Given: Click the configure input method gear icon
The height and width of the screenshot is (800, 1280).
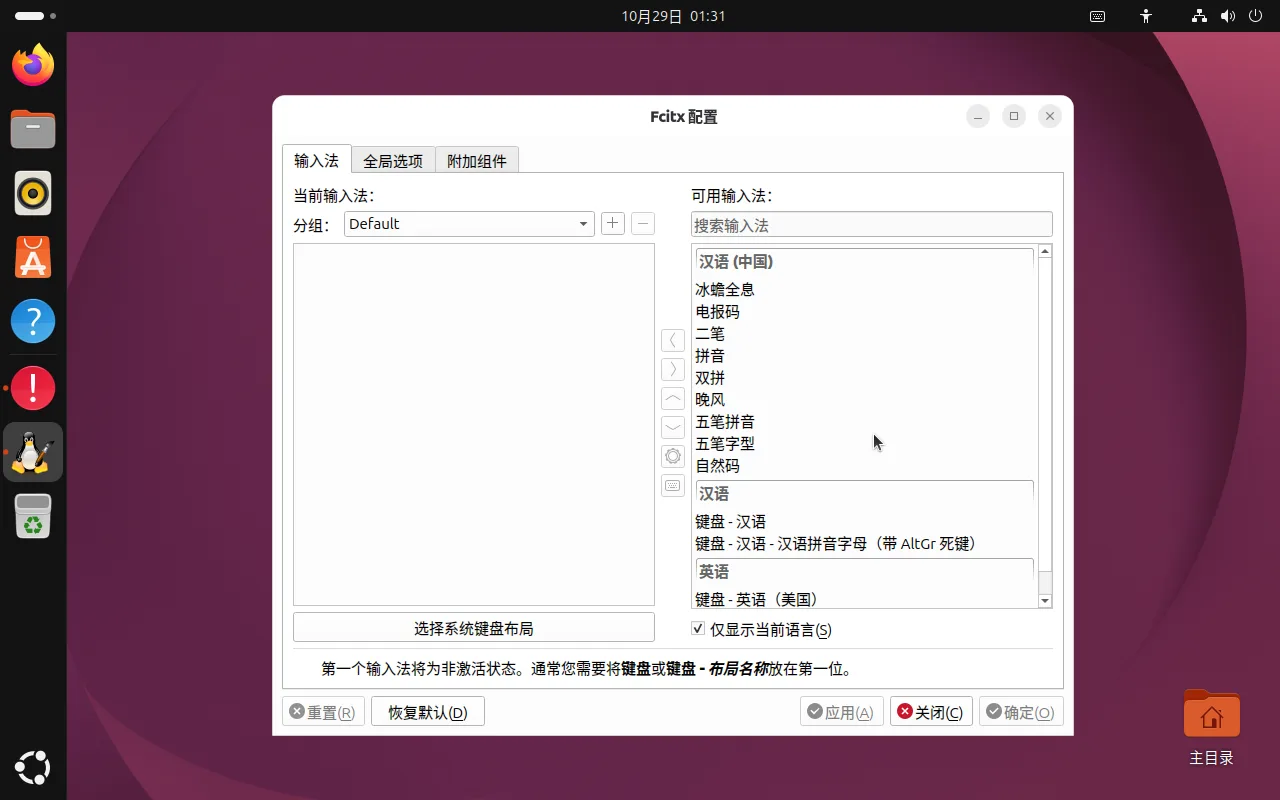Looking at the screenshot, I should 673,456.
